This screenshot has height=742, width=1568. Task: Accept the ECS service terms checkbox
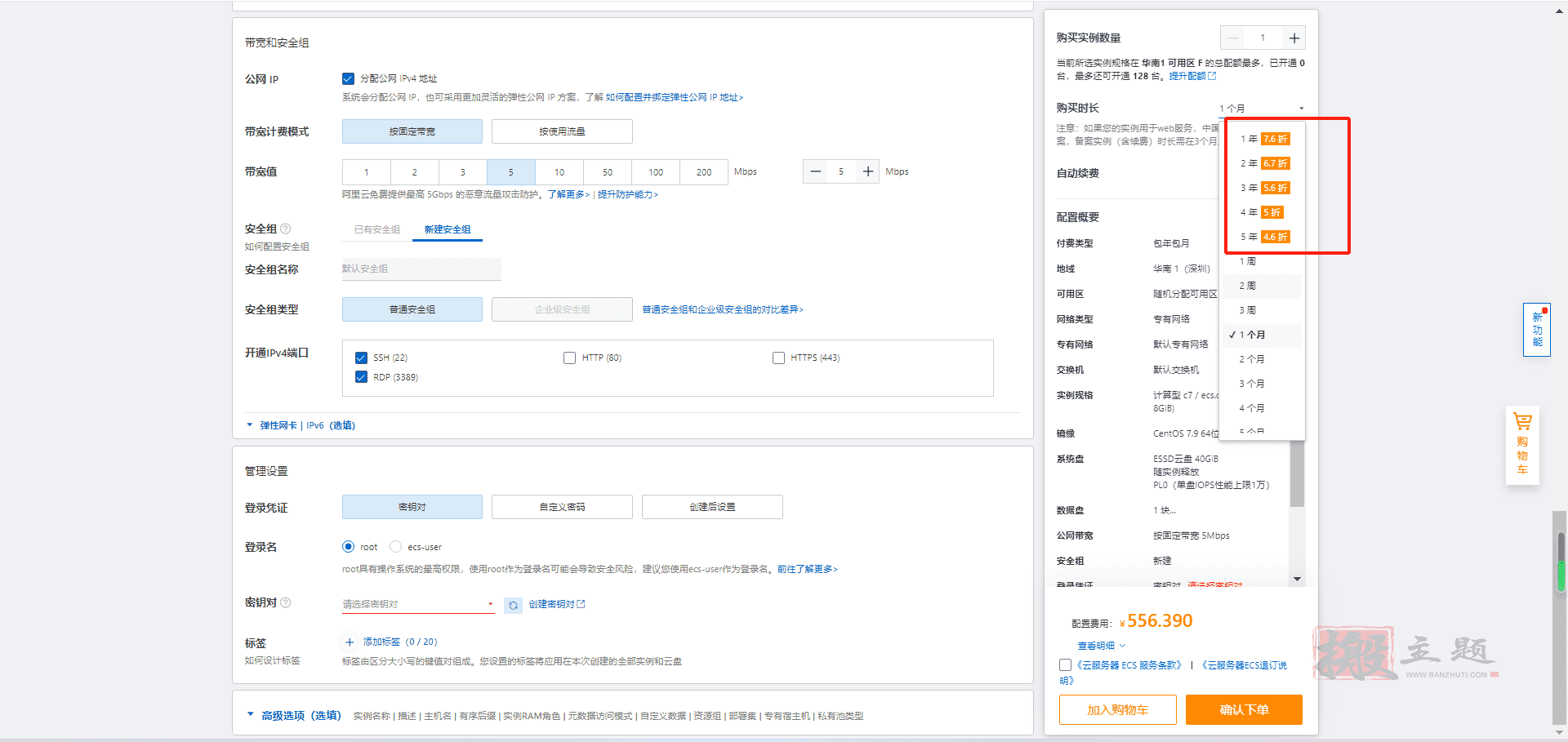1065,665
